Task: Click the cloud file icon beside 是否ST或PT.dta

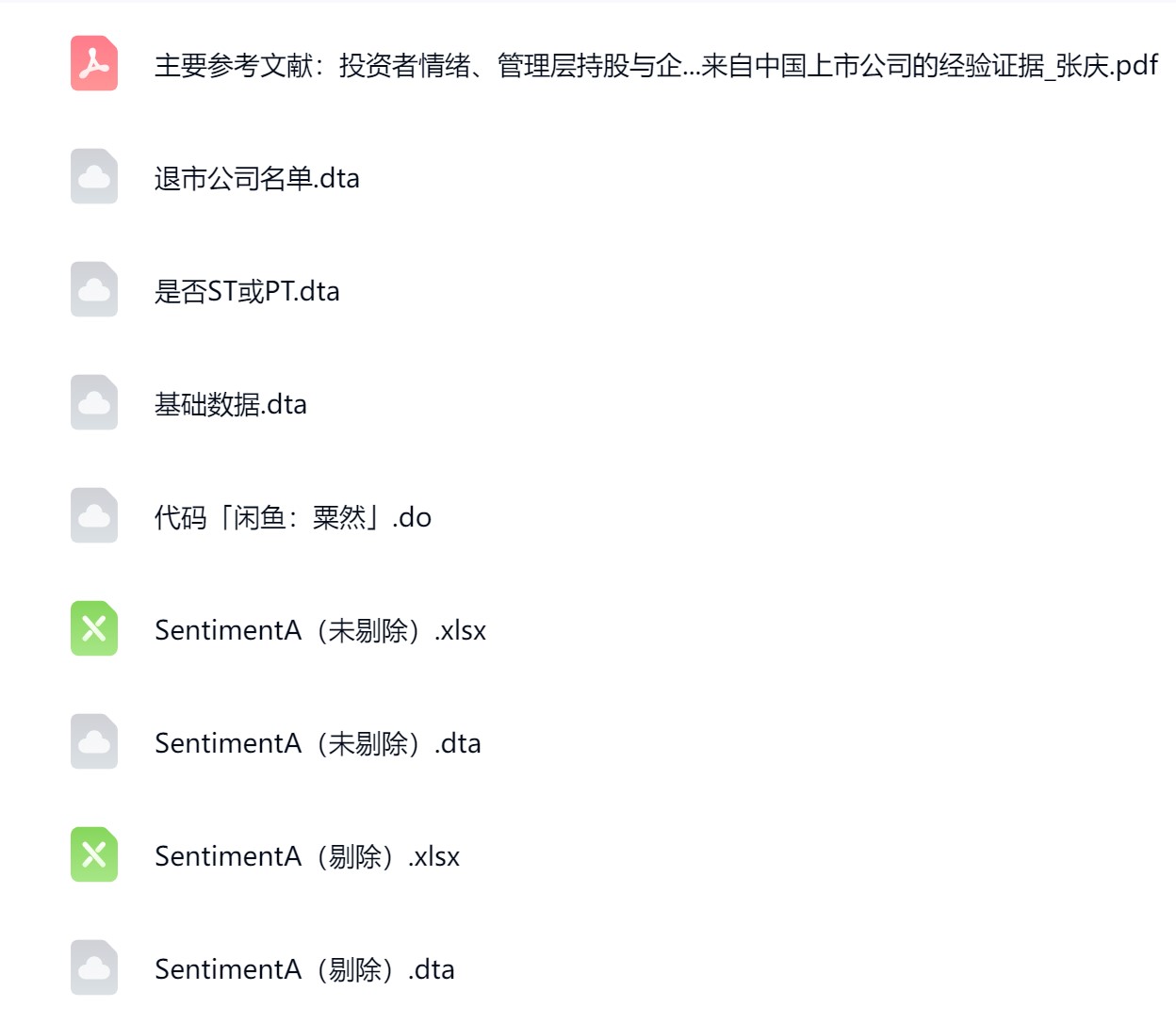Action: pyautogui.click(x=94, y=290)
